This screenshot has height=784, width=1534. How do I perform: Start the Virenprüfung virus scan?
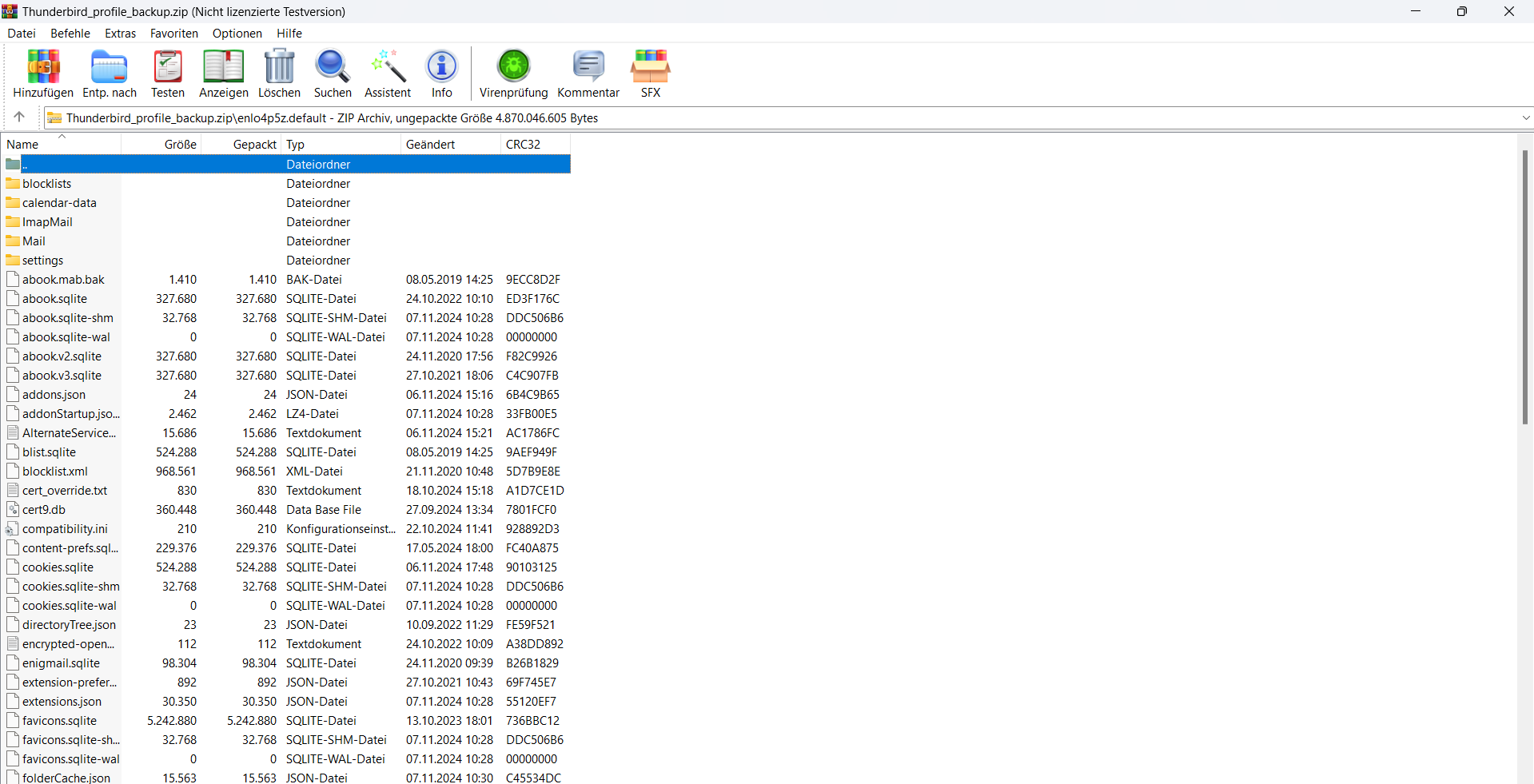click(x=513, y=74)
